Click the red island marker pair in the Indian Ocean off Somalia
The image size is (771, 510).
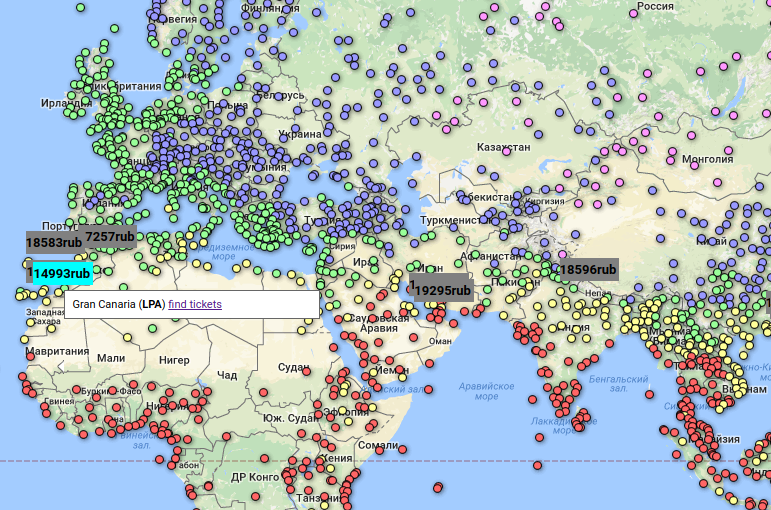click(x=438, y=486)
